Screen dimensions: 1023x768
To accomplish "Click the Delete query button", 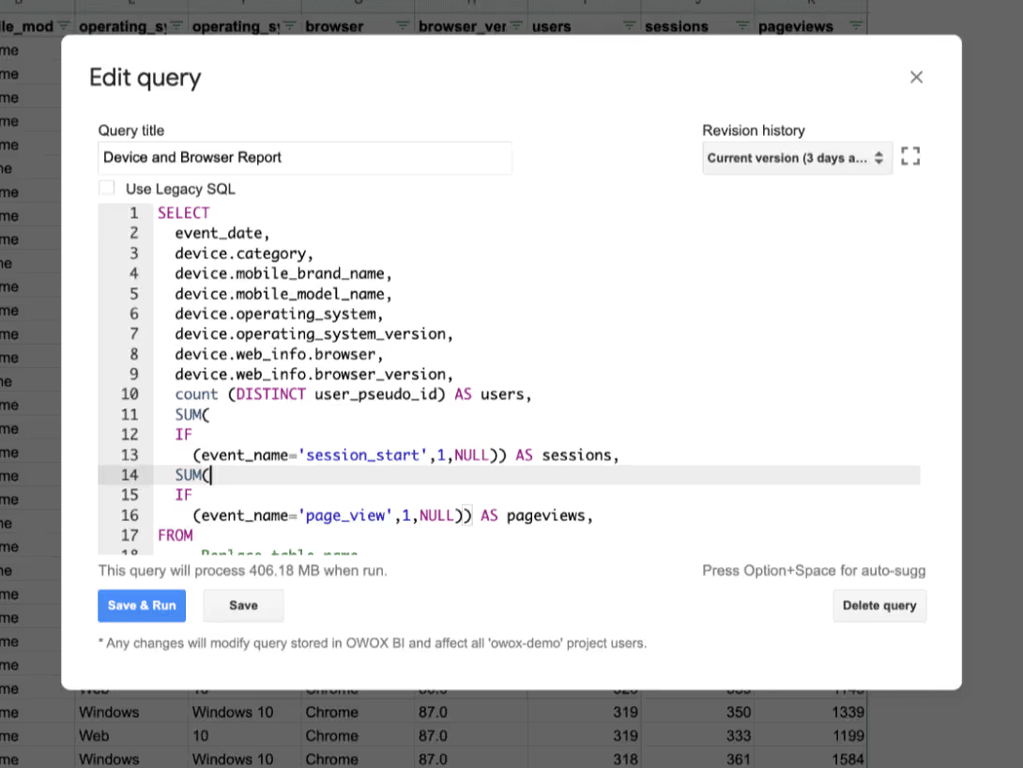I will pyautogui.click(x=879, y=606).
